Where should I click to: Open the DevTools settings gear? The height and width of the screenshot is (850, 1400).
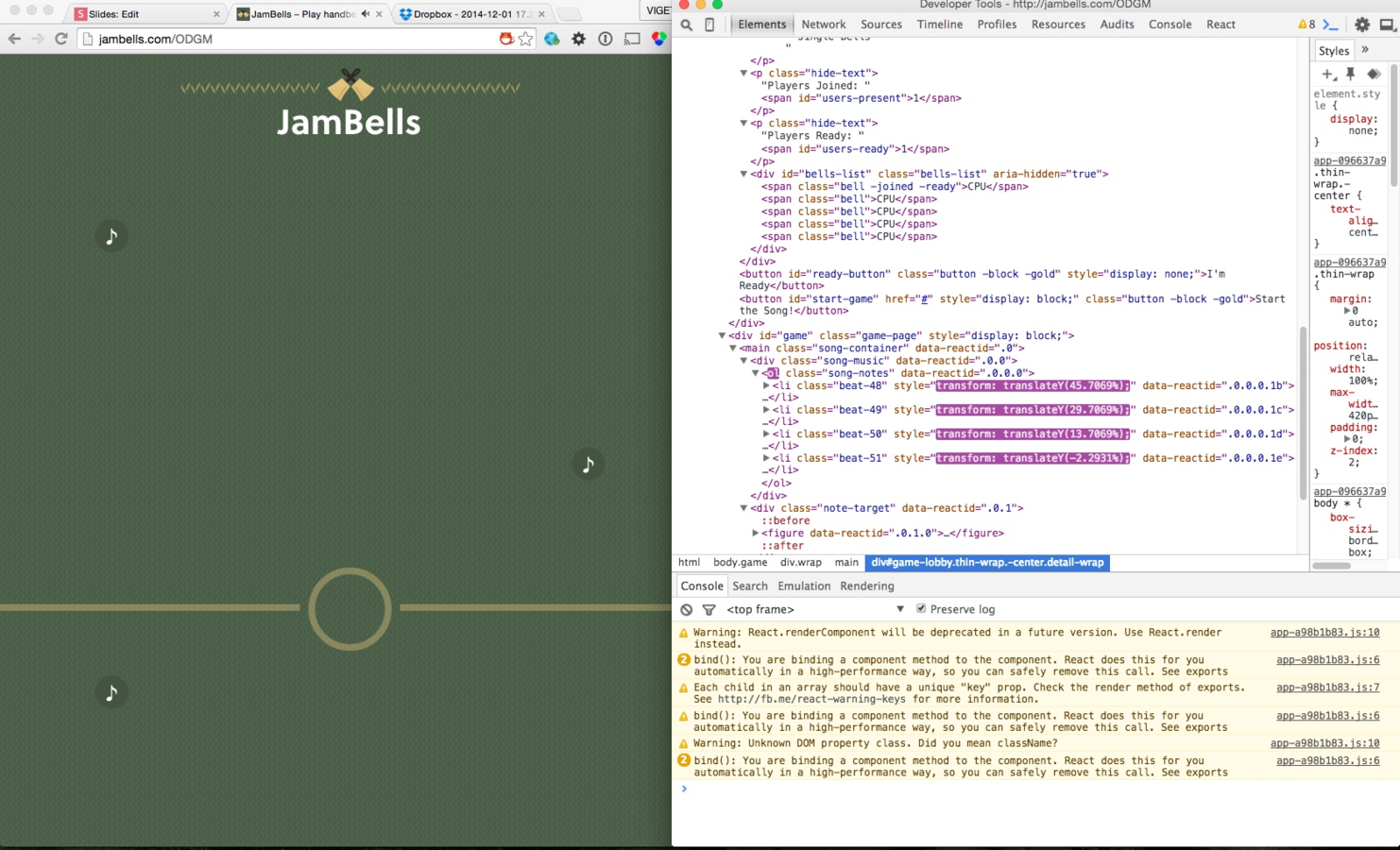1362,25
